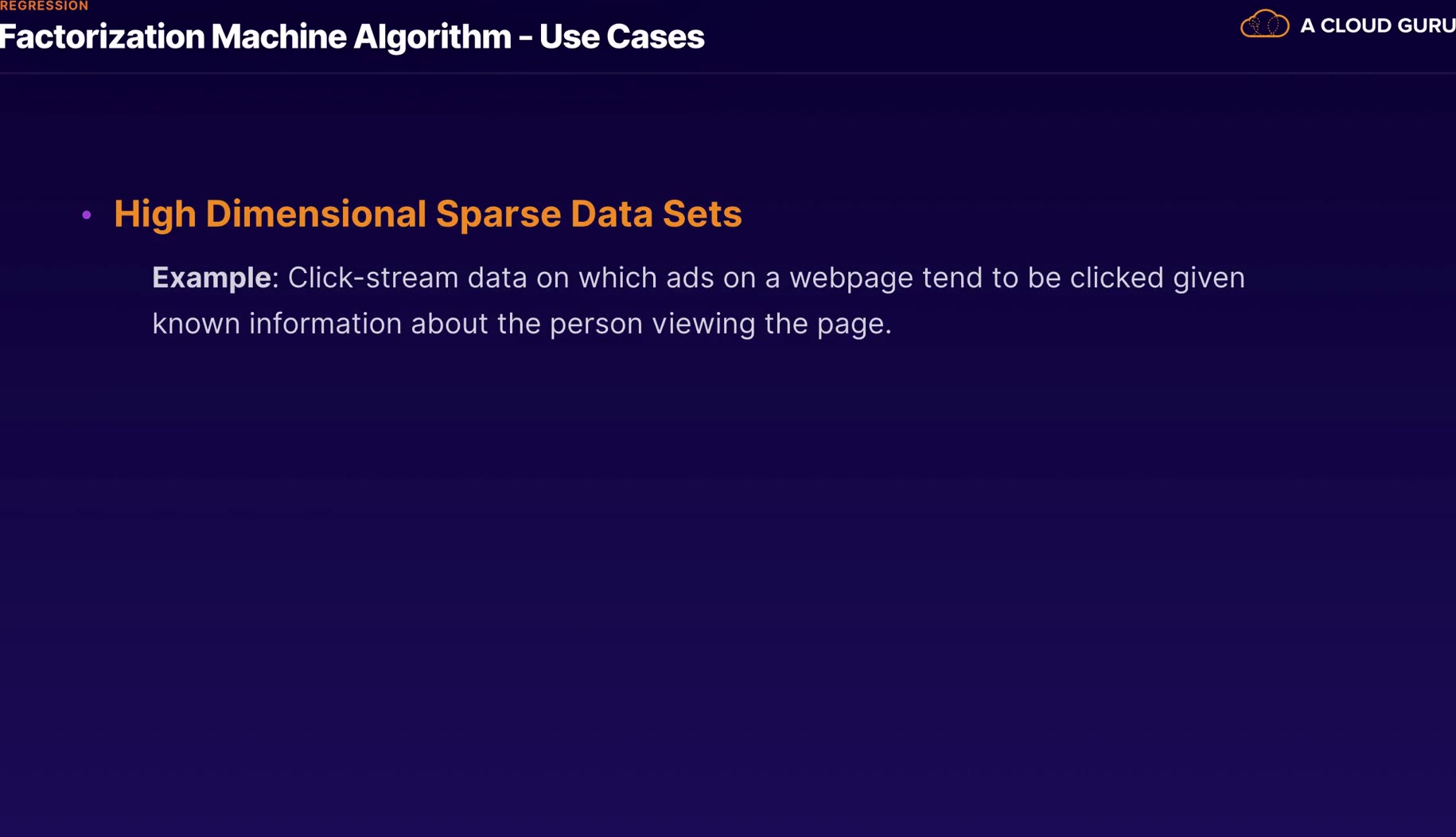Click "Data Sets" in the orange heading
Screen dimensions: 1456x837
pyautogui.click(x=656, y=214)
